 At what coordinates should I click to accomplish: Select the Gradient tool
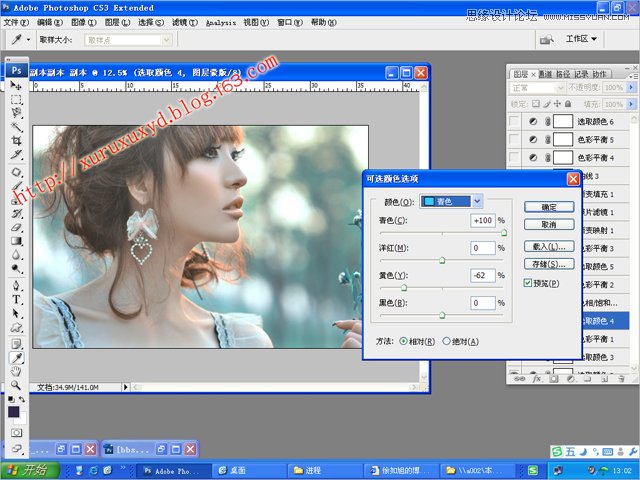16,241
